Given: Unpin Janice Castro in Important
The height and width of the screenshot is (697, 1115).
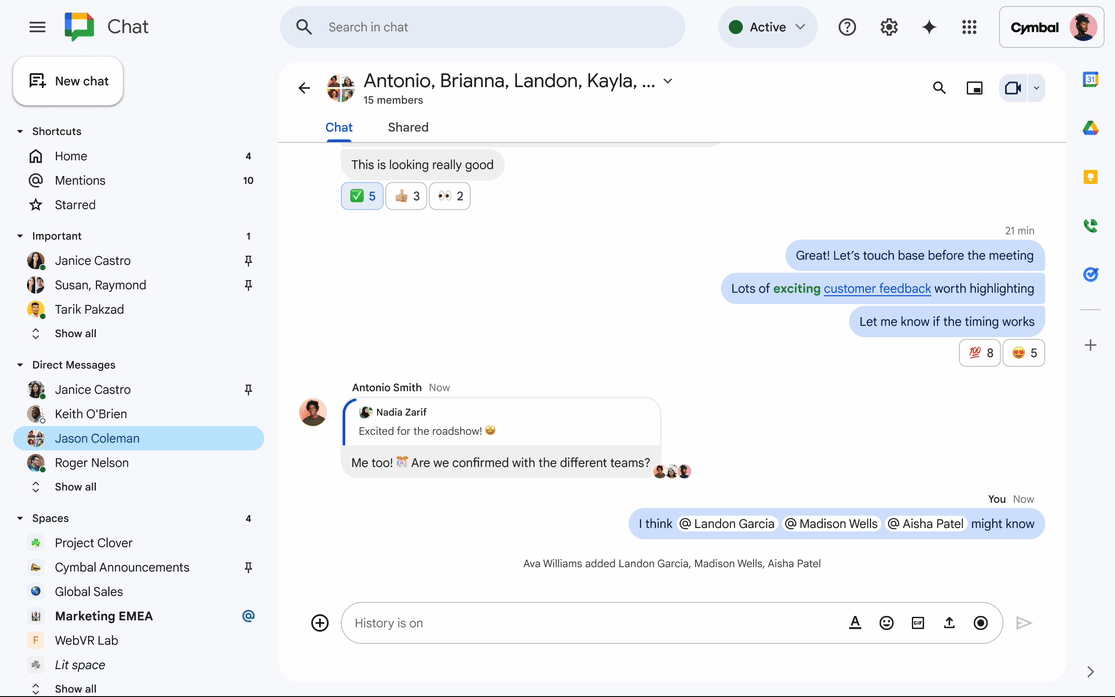Looking at the screenshot, I should coord(248,261).
